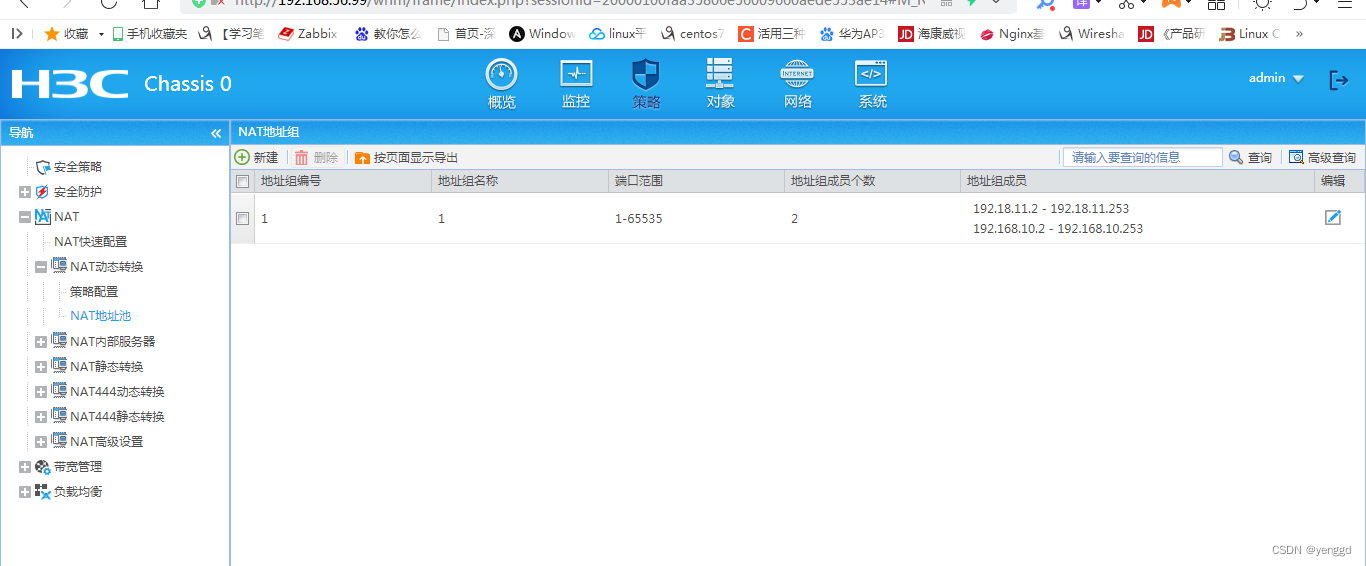
Task: Open the 手机收藏夹 bookmark
Action: [x=149, y=34]
